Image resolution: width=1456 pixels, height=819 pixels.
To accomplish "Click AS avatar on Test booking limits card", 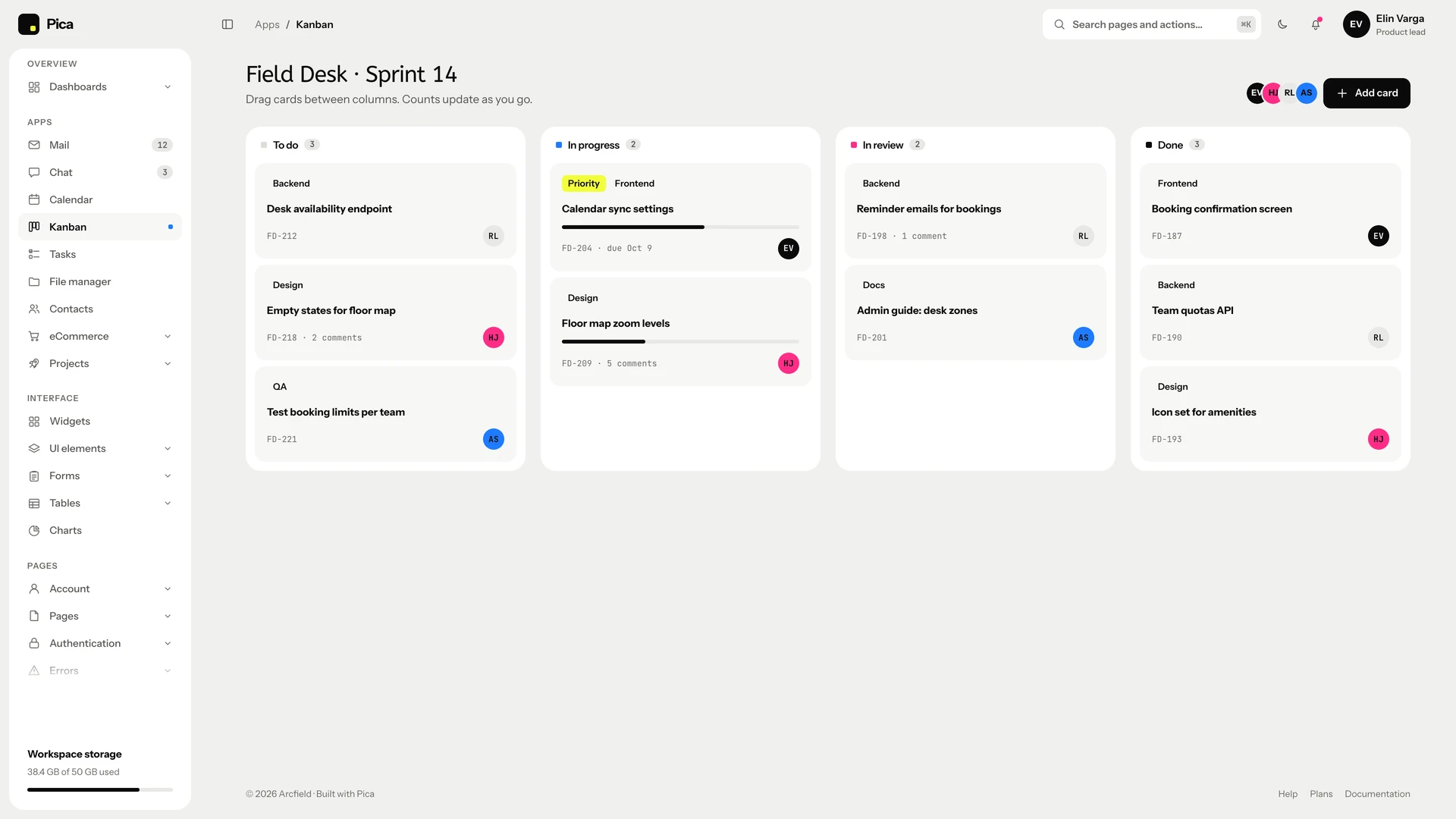I will pyautogui.click(x=494, y=439).
